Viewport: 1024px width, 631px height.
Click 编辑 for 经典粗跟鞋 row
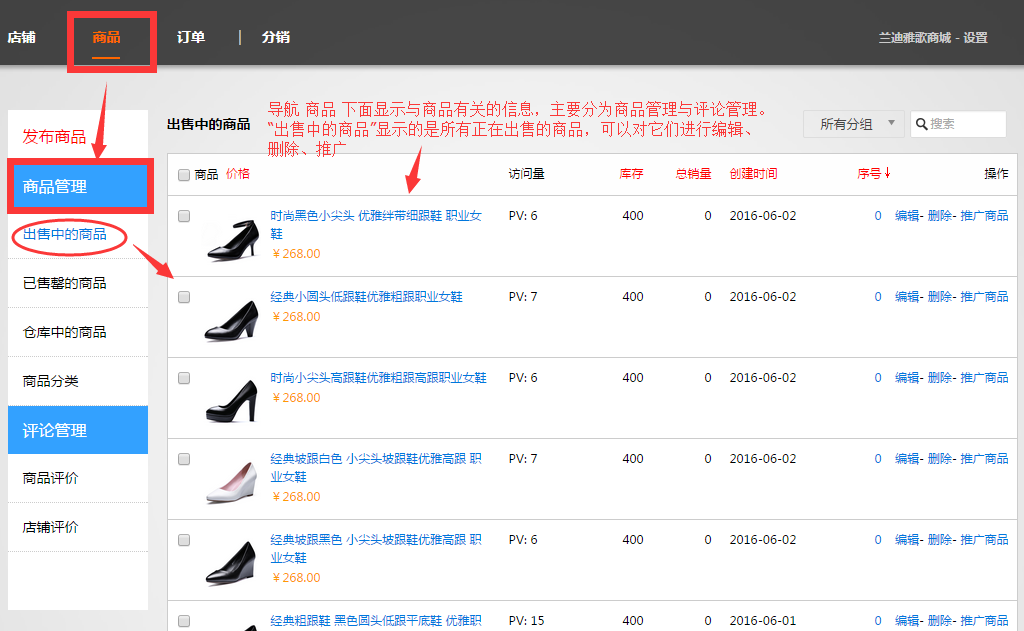coord(906,621)
